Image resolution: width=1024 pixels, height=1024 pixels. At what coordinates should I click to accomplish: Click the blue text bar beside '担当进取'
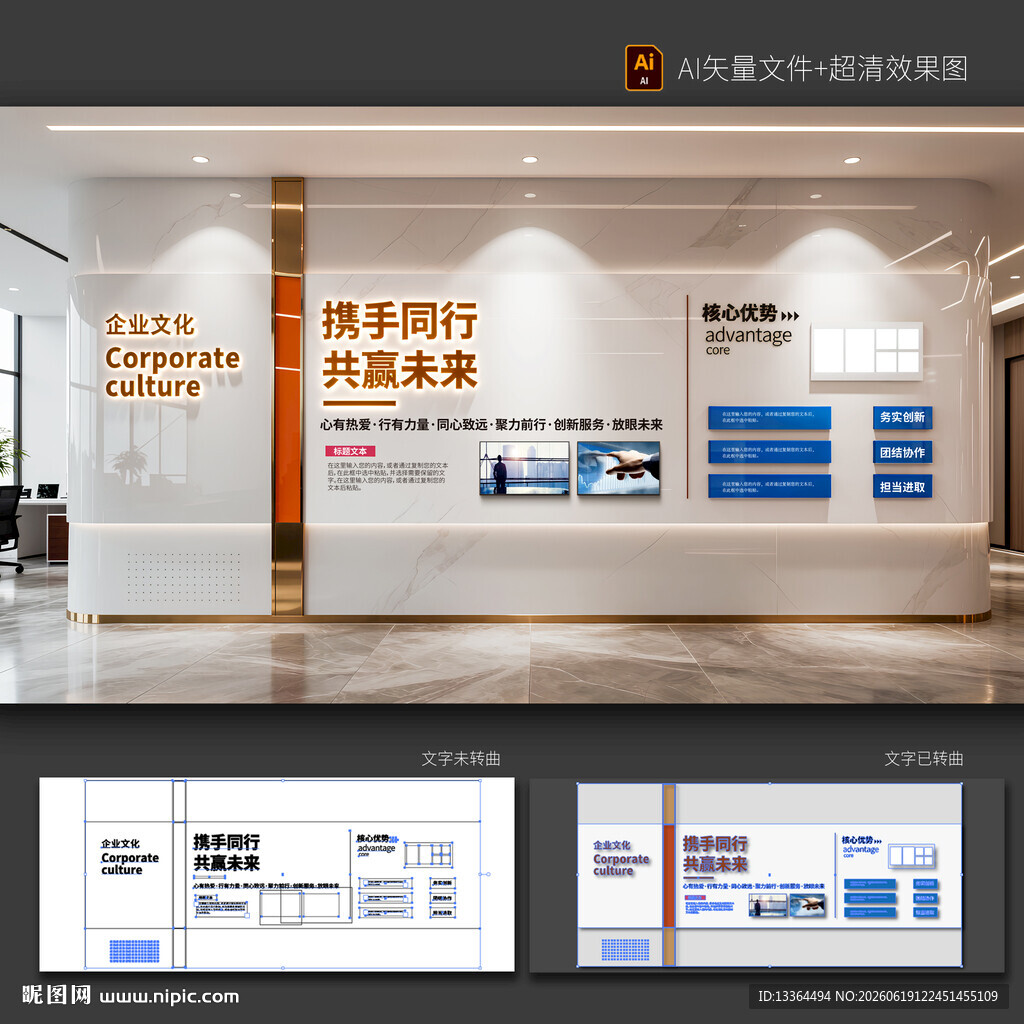click(769, 487)
